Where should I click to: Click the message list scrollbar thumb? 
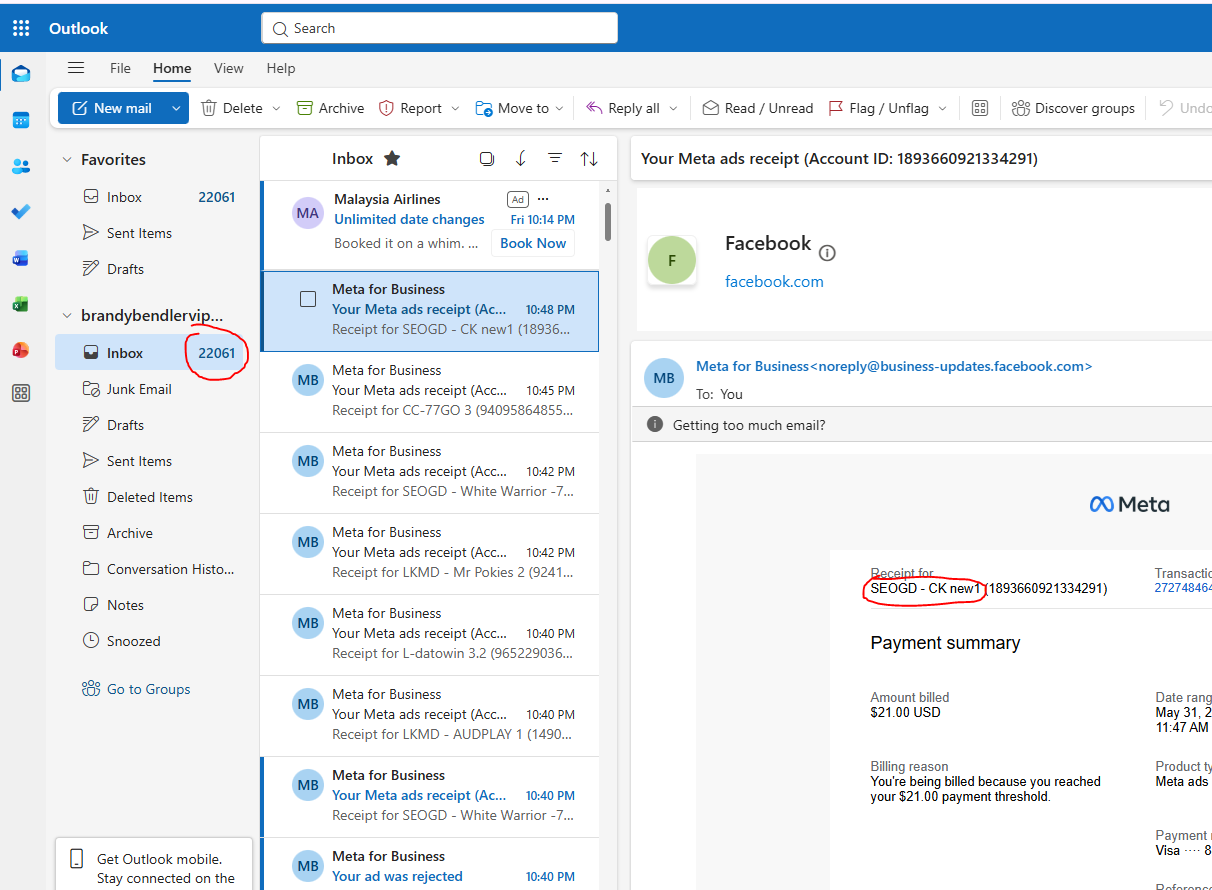point(607,222)
